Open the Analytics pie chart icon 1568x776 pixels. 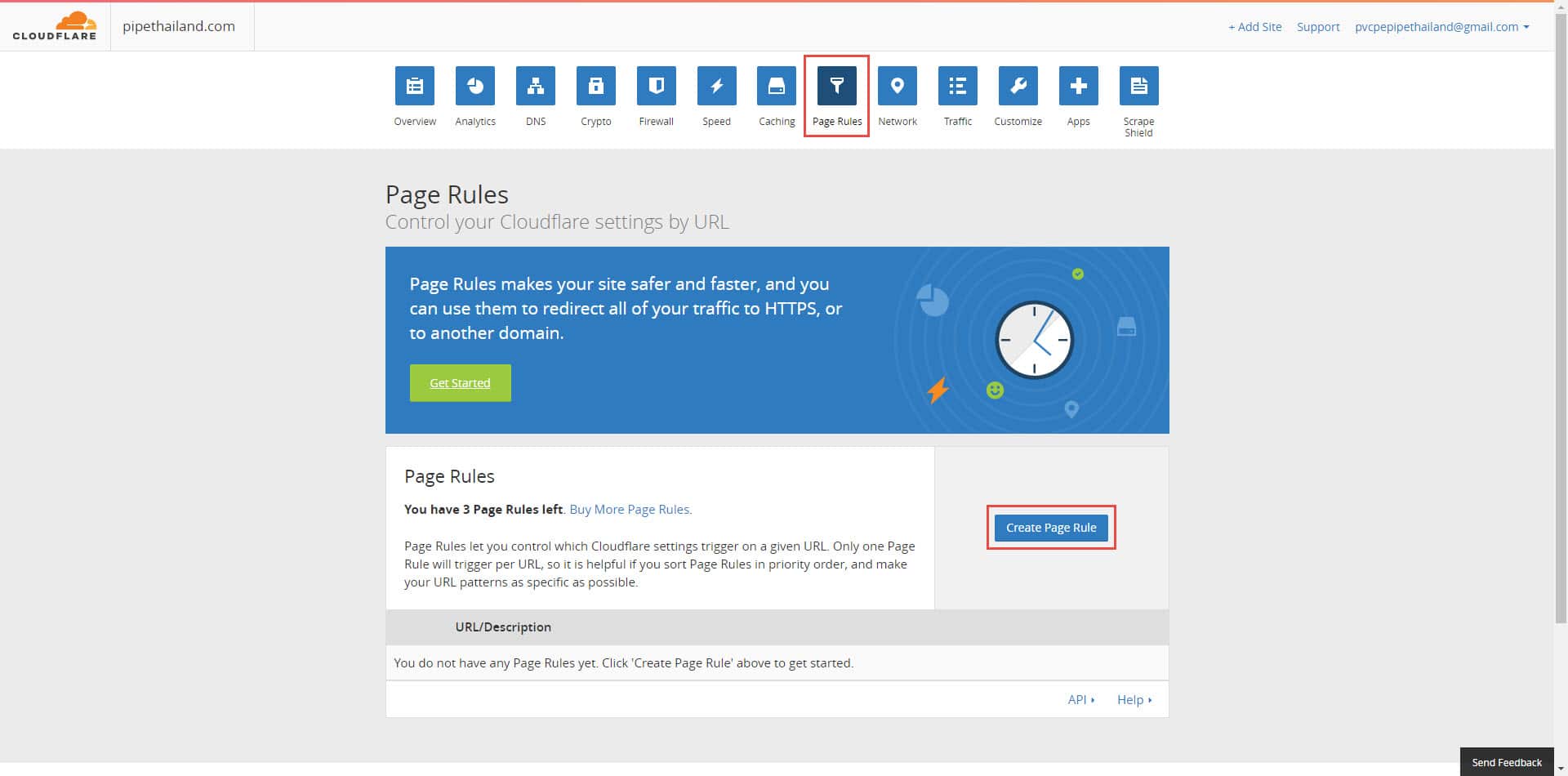click(x=475, y=86)
